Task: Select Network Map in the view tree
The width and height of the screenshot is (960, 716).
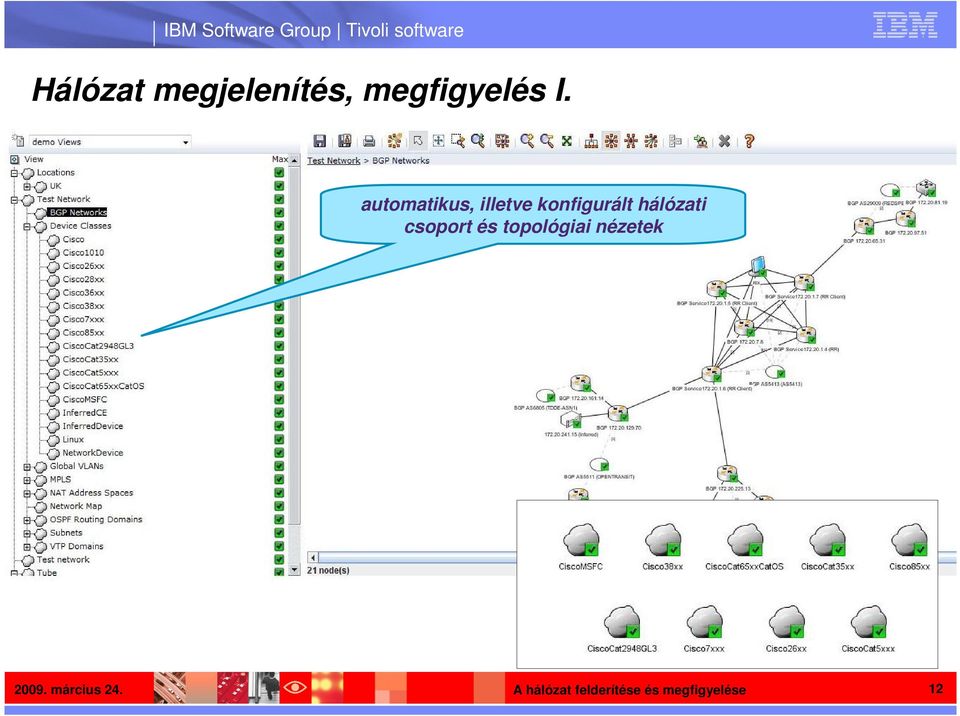Action: tap(76, 506)
